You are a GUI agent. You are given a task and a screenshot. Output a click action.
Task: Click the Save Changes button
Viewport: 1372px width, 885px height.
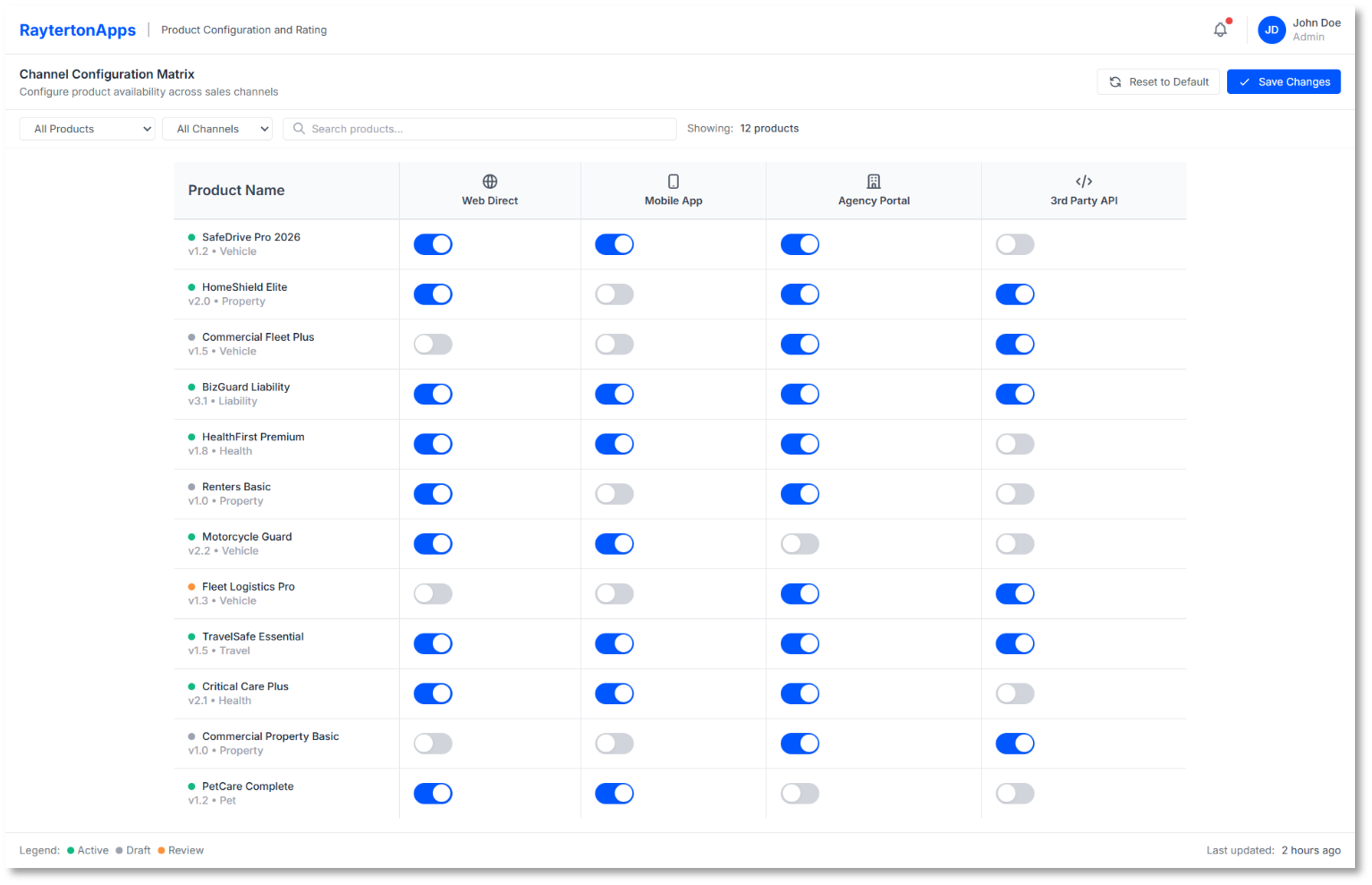coord(1283,82)
